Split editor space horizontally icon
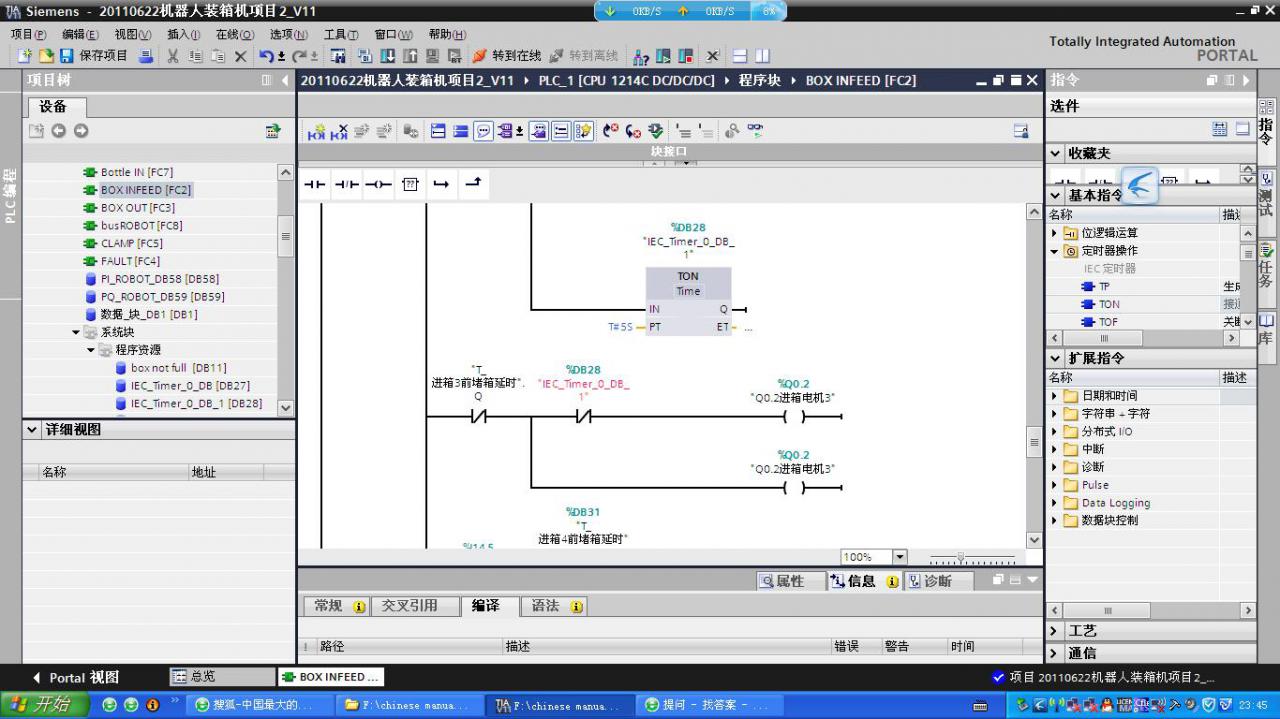 pyautogui.click(x=740, y=56)
